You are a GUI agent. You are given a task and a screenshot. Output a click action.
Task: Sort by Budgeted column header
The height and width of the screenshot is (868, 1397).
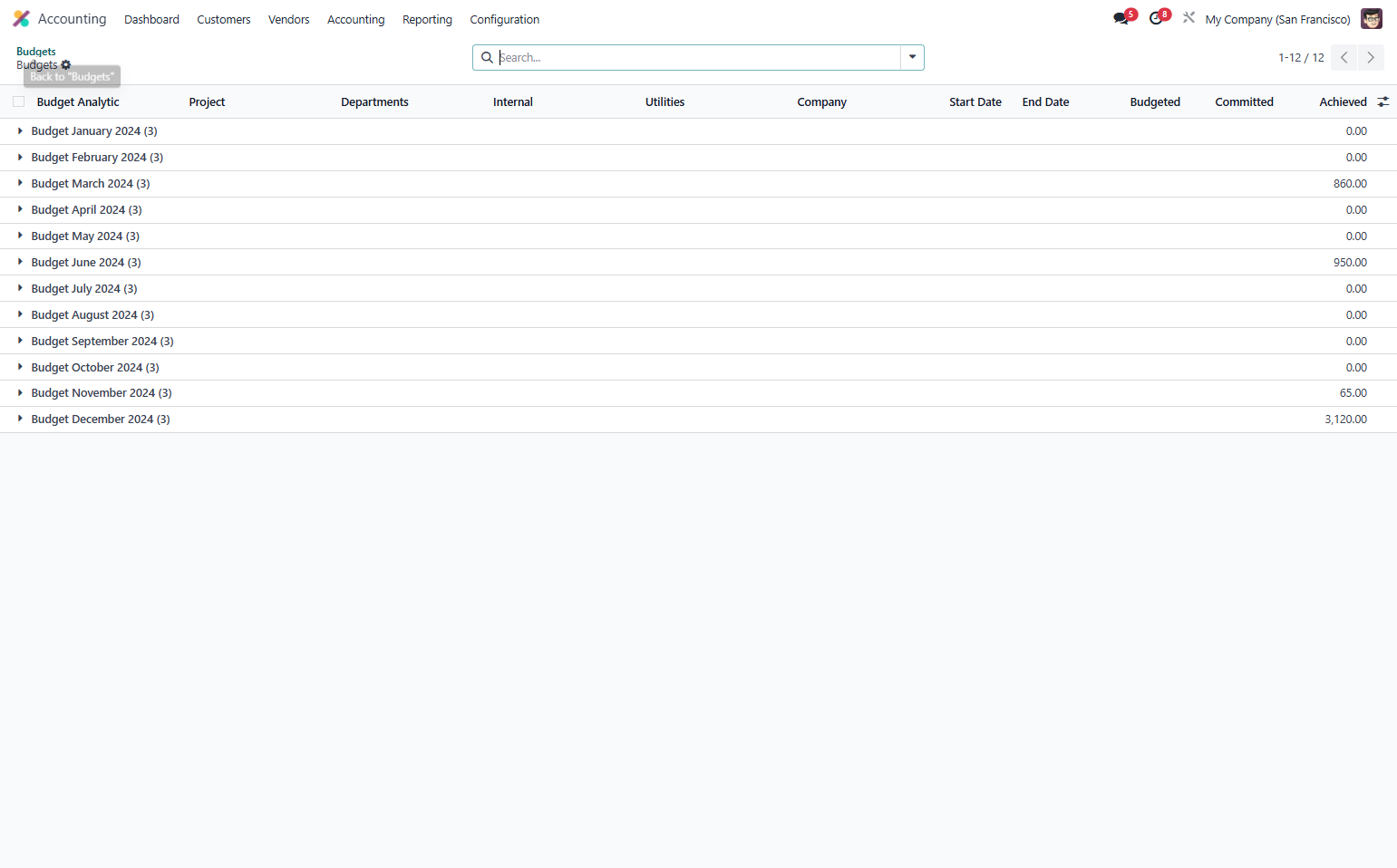[1155, 102]
